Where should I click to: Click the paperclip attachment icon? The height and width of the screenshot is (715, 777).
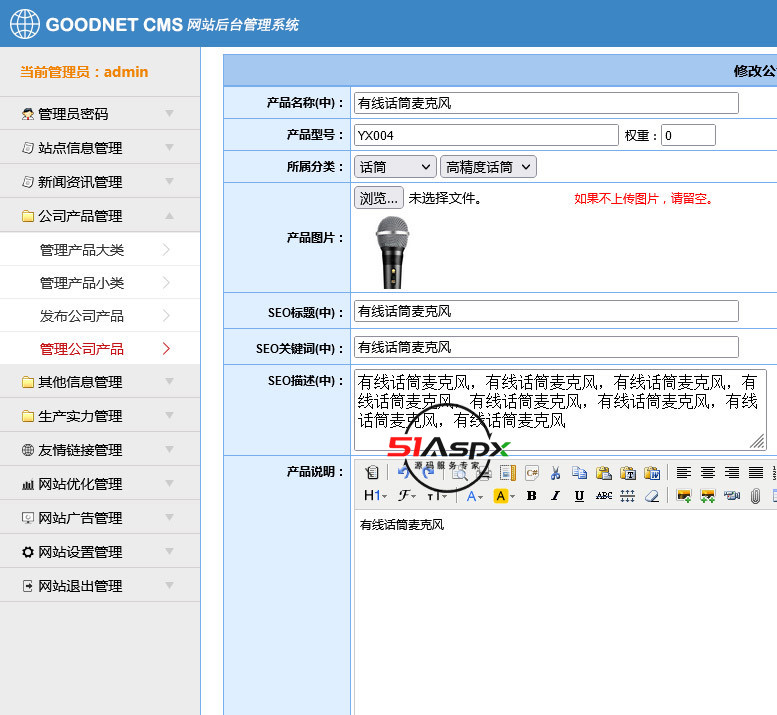tap(756, 496)
